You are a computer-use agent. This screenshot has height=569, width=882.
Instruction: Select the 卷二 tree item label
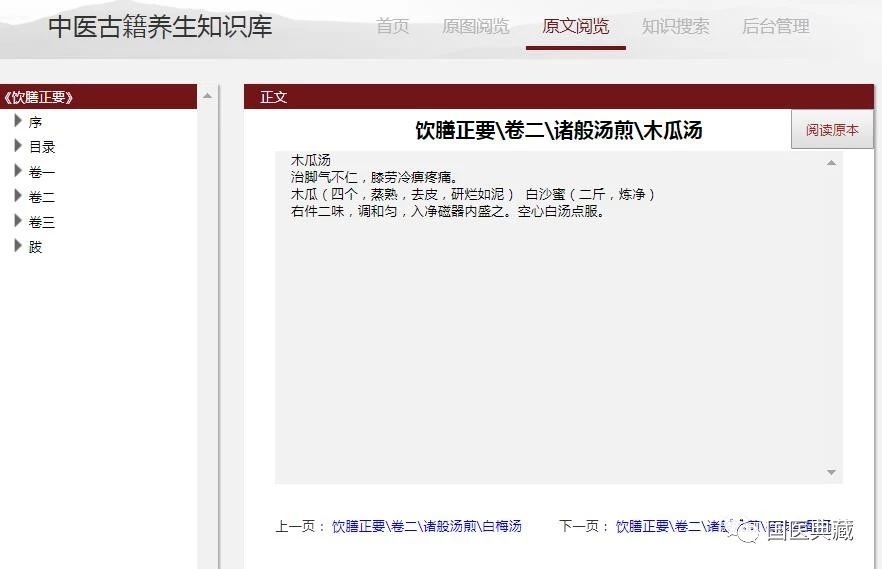click(x=42, y=197)
